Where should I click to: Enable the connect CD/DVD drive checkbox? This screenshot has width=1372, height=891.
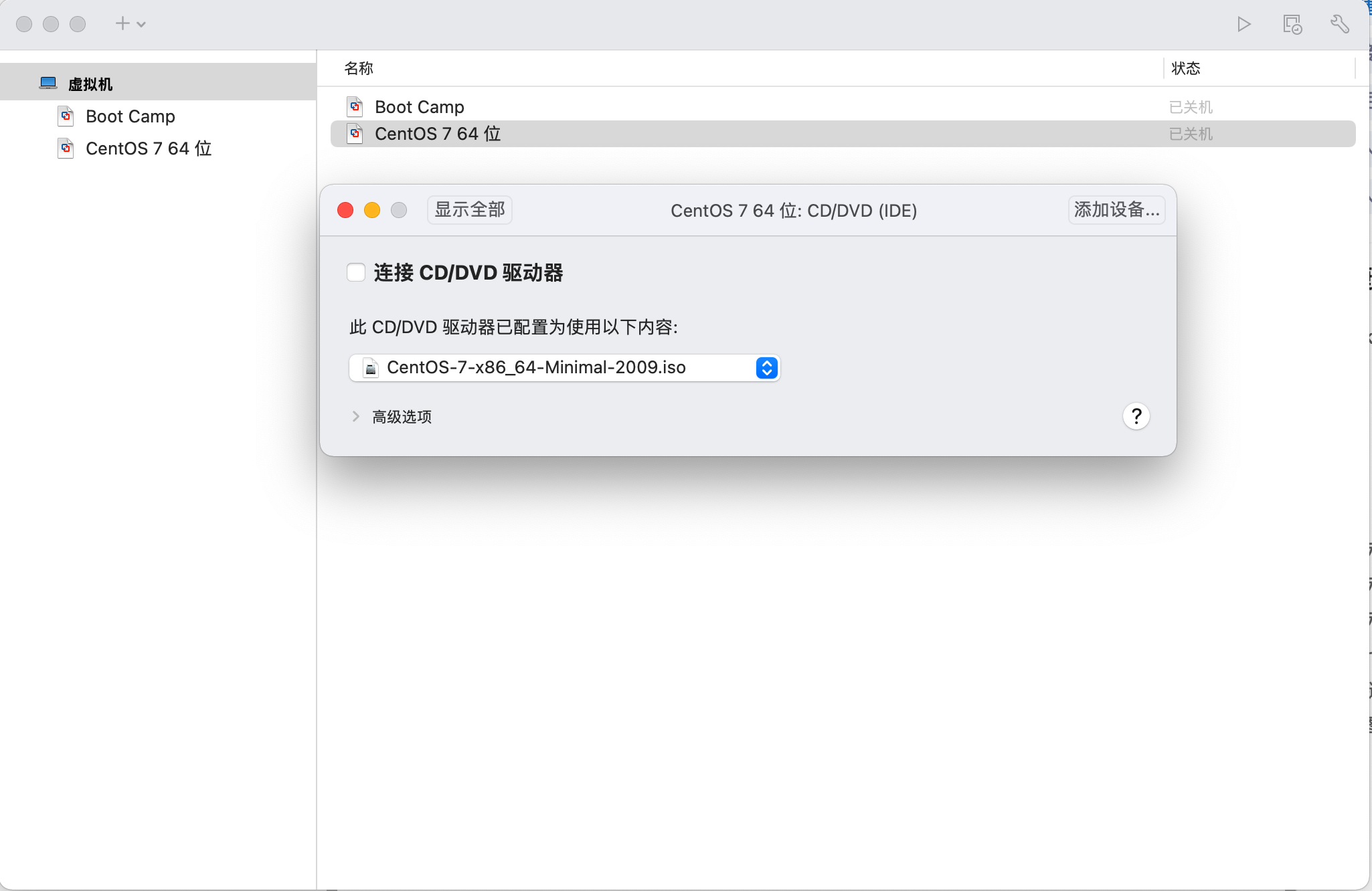click(356, 273)
